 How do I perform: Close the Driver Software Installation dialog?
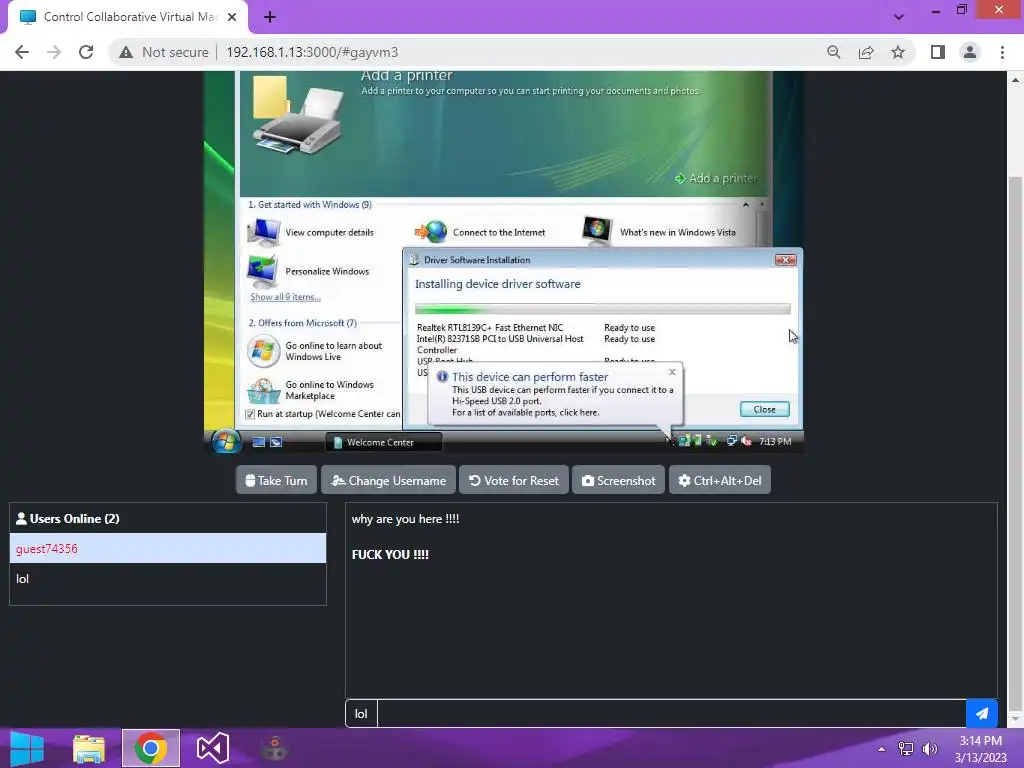[x=785, y=260]
